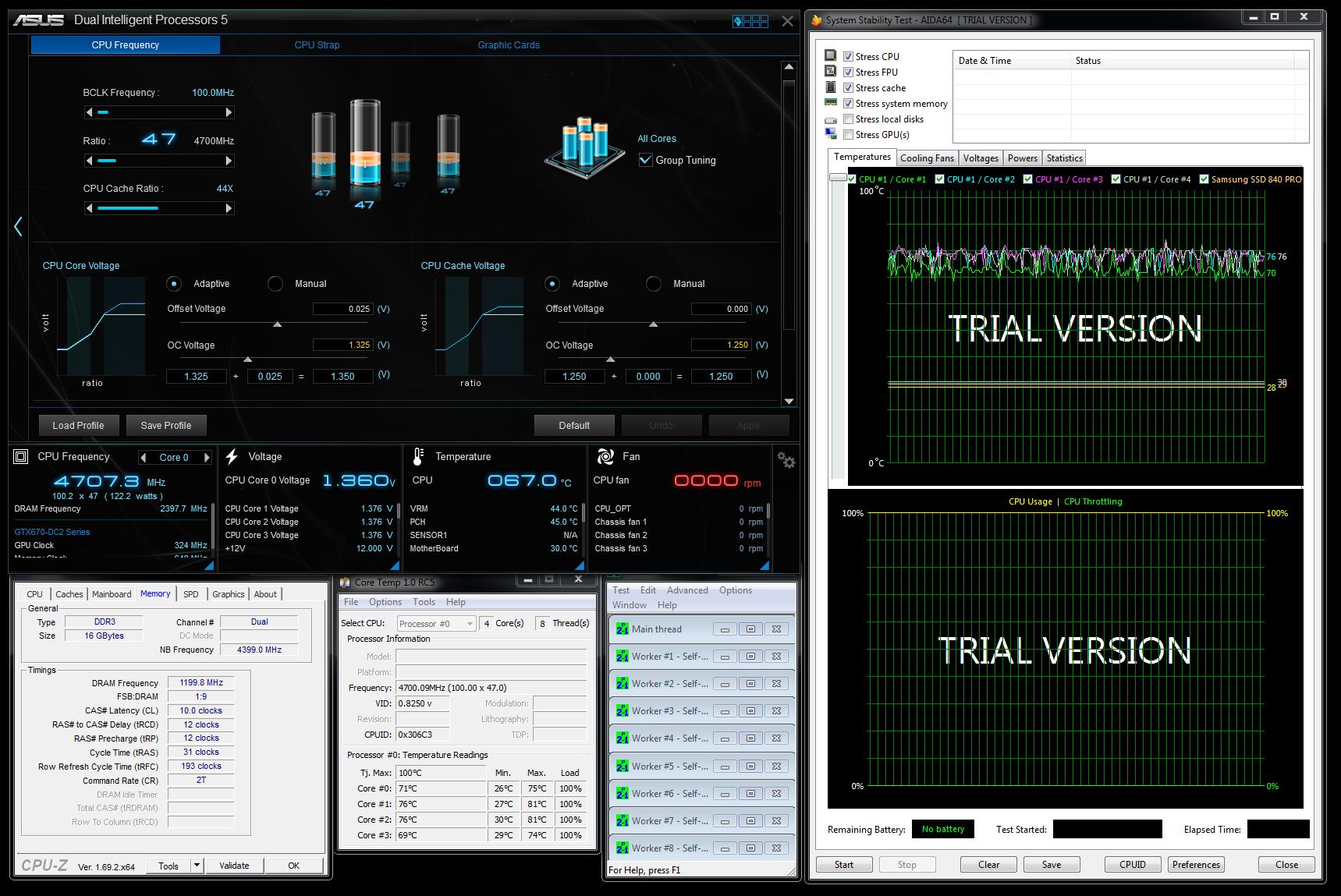Select next core in CPU Frequency monitor

pos(207,458)
